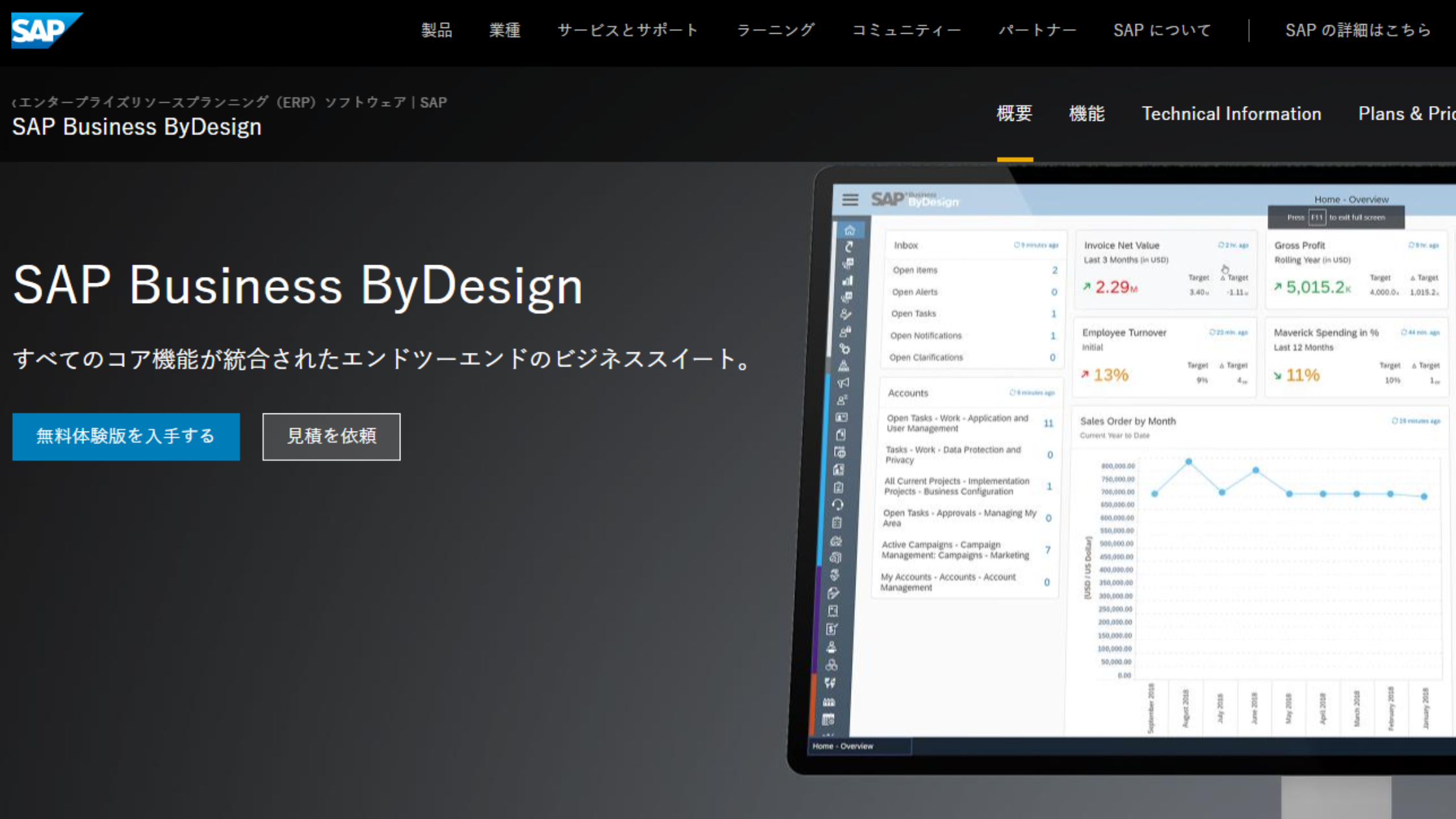Open Data Protection and Privacy tasks row
1456x819 pixels.
pos(968,454)
